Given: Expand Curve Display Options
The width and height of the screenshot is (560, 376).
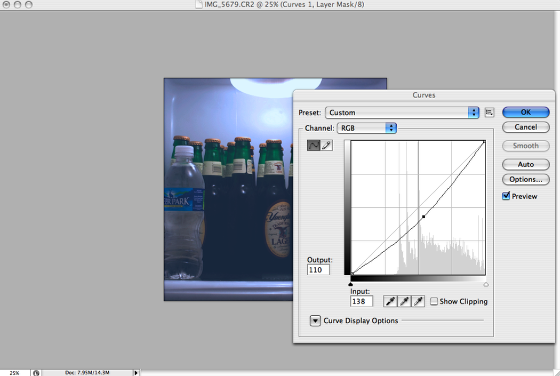Looking at the screenshot, I should point(315,321).
